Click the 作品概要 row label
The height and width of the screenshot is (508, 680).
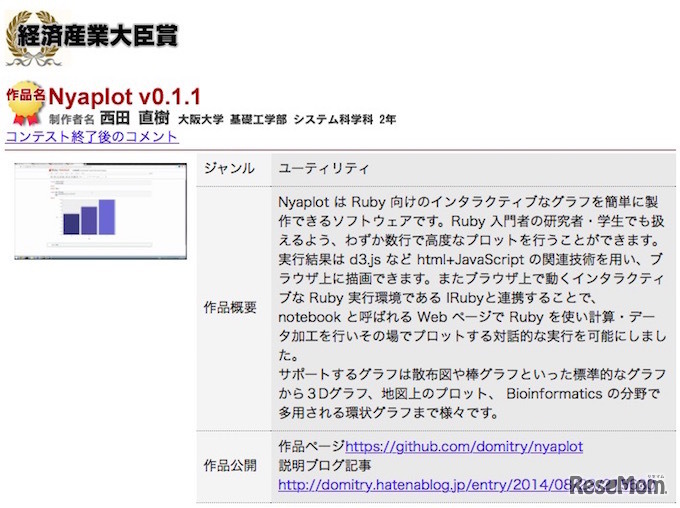[x=230, y=308]
